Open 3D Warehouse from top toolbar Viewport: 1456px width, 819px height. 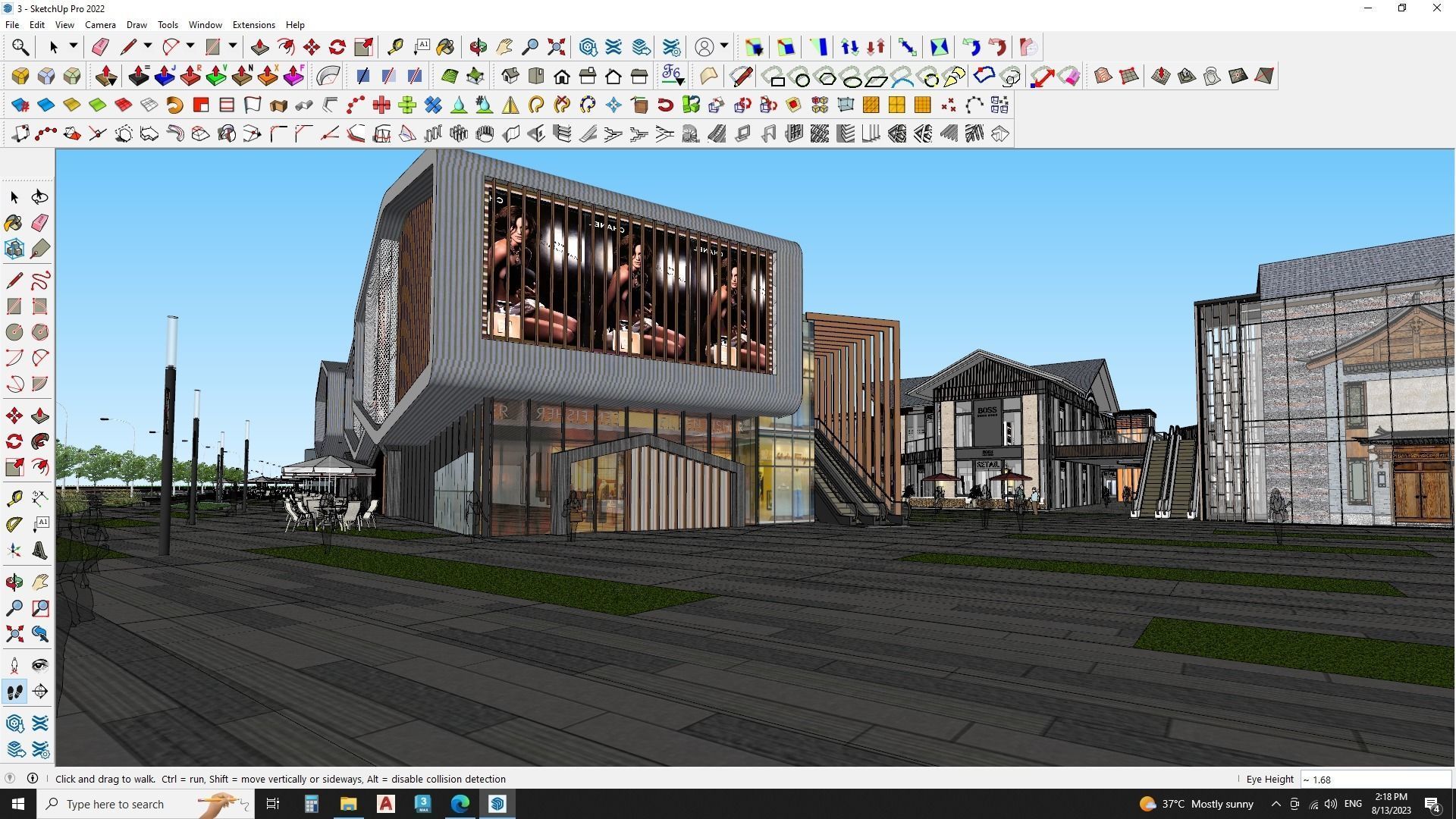pos(588,47)
